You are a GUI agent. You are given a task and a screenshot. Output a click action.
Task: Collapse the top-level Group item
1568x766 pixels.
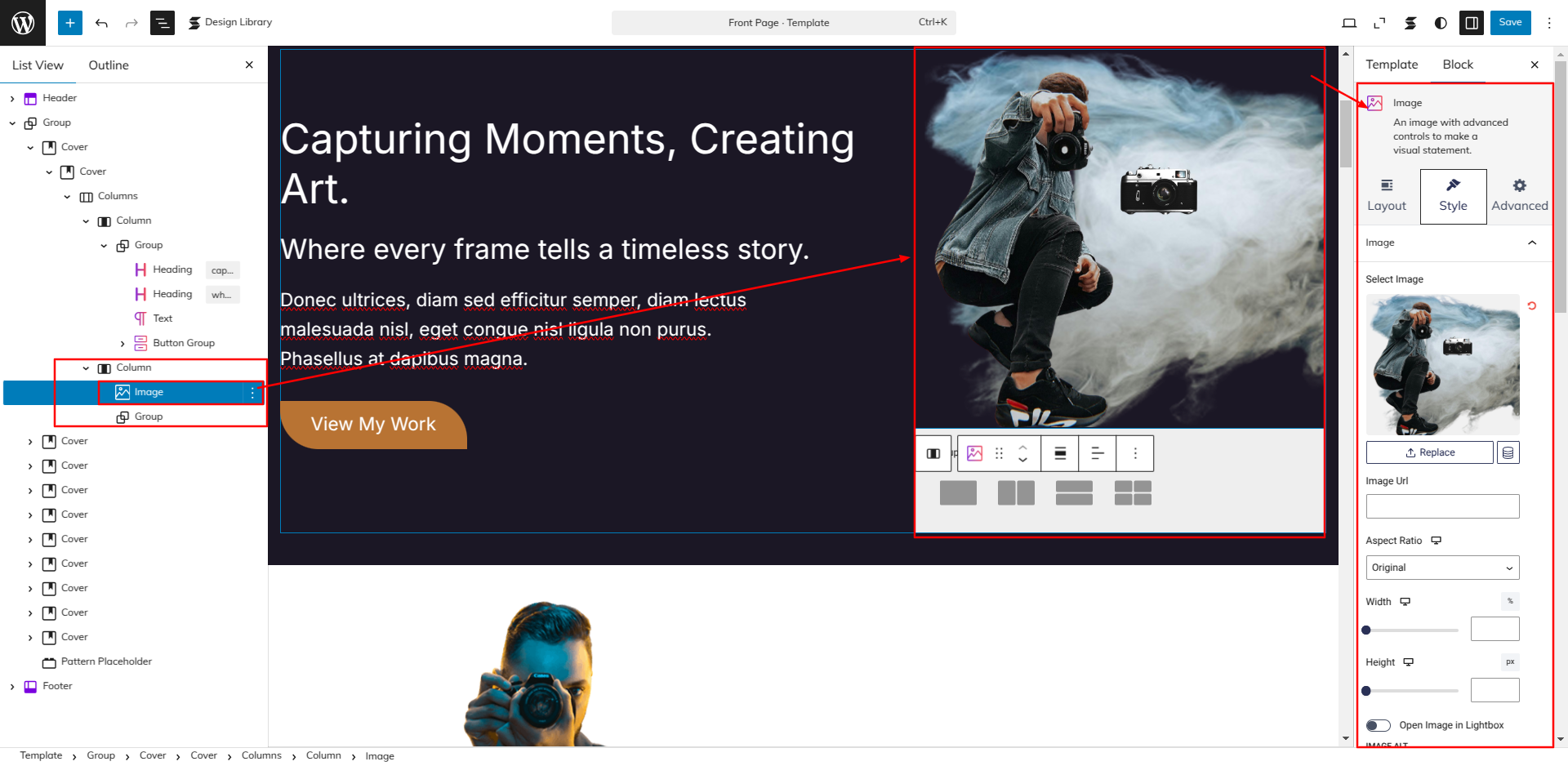tap(12, 123)
